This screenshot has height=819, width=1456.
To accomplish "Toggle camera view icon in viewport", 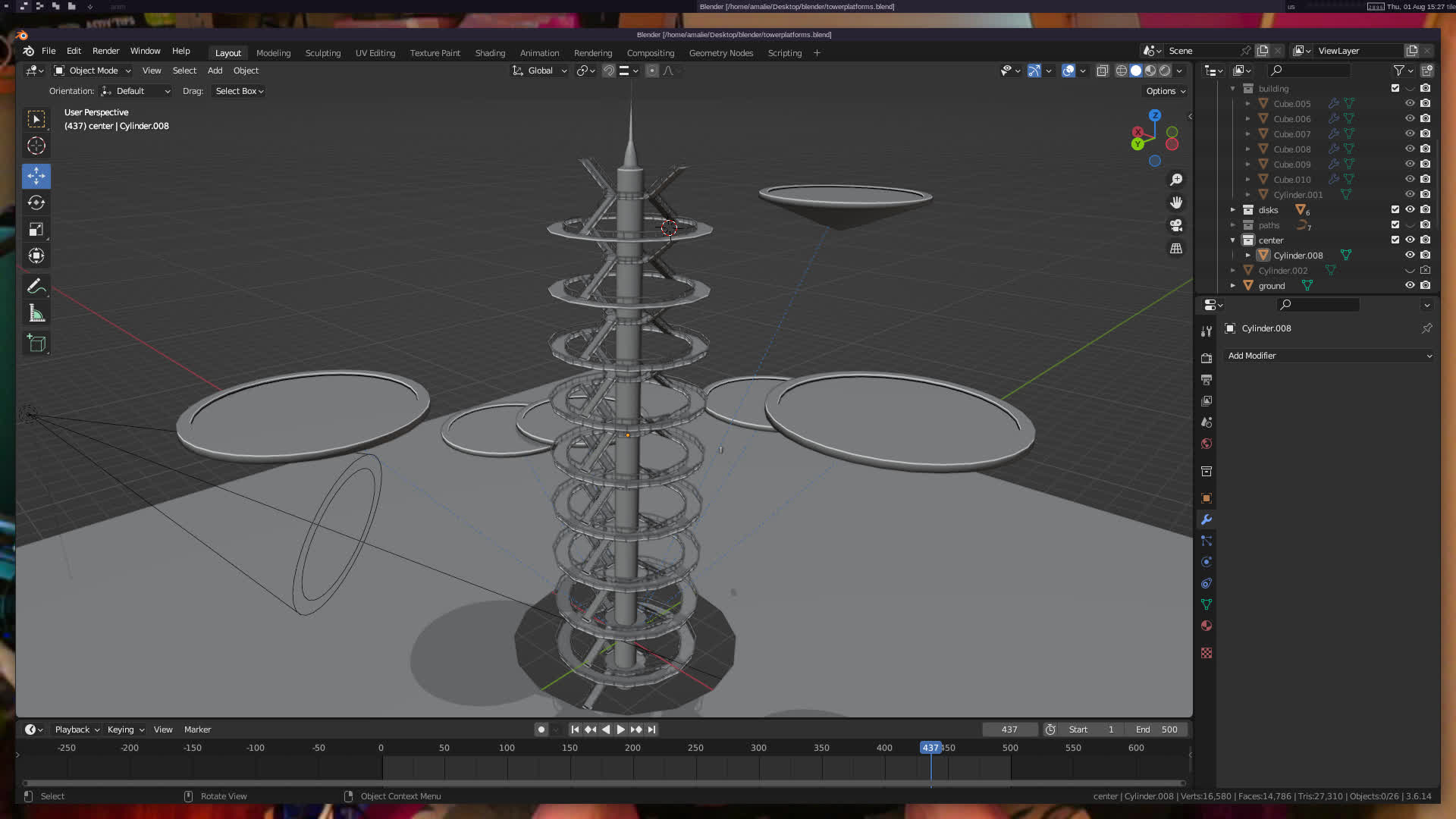I will coord(1176,226).
